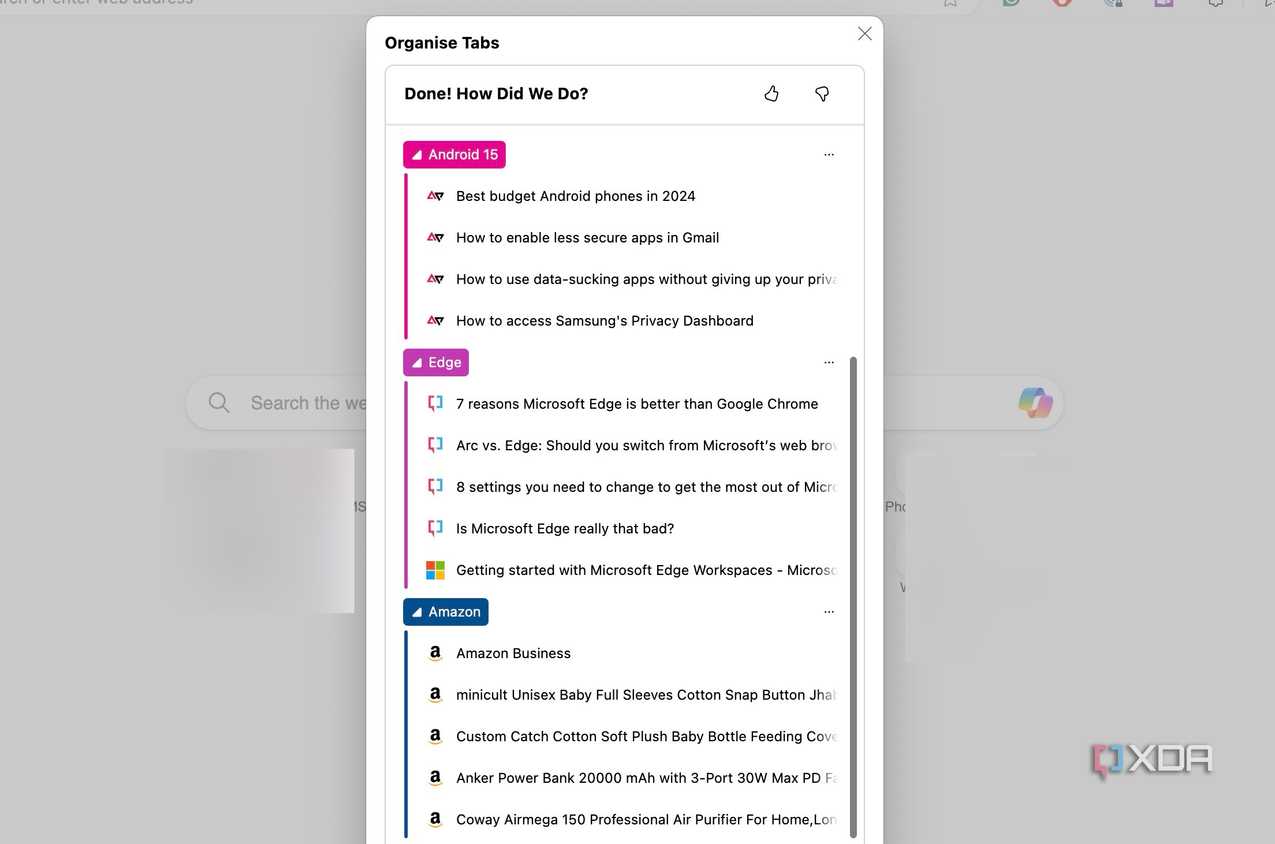Select 'Arc vs. Edge: Should you switch' entry
The image size is (1275, 844).
coord(646,446)
